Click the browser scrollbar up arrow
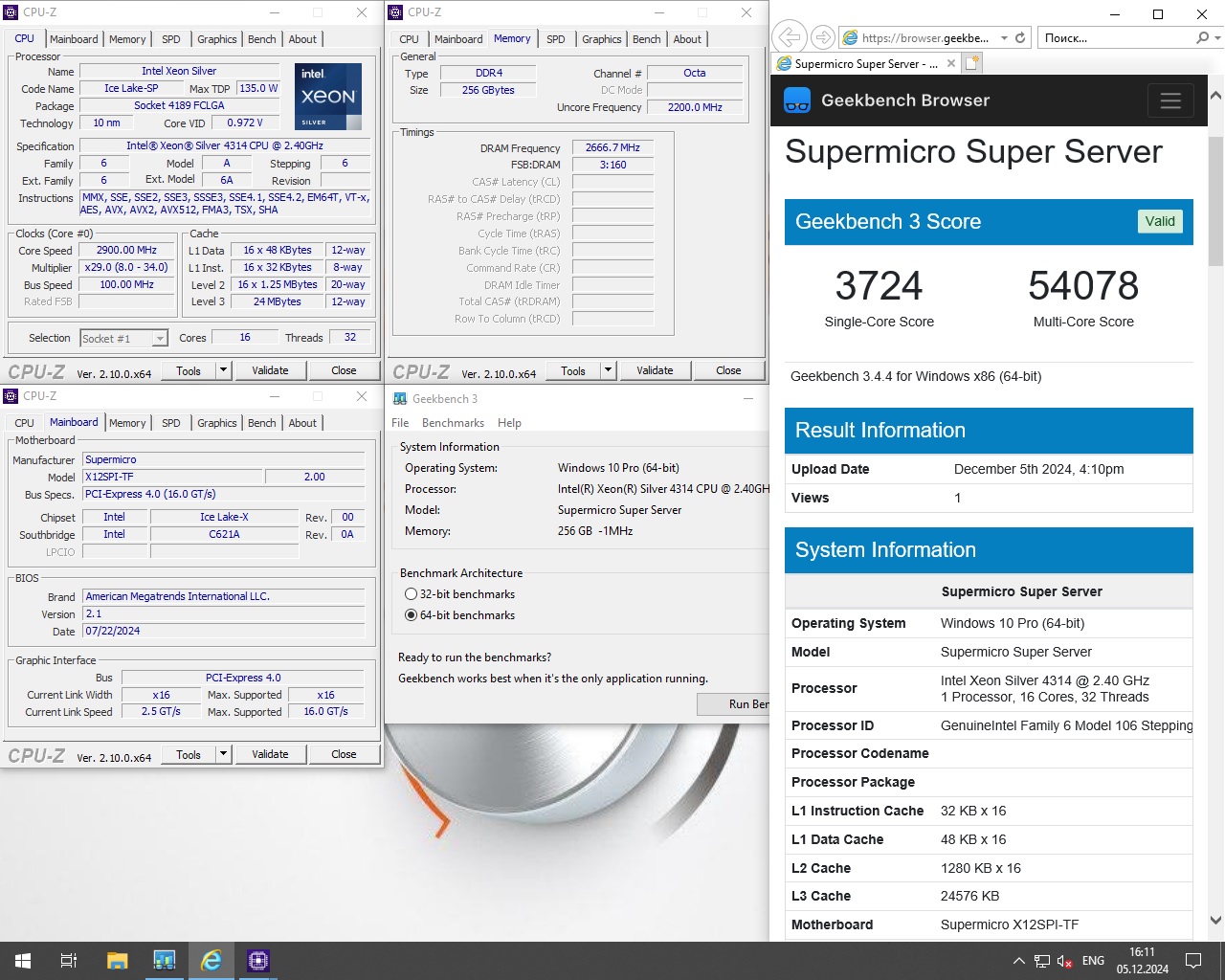 1215,96
